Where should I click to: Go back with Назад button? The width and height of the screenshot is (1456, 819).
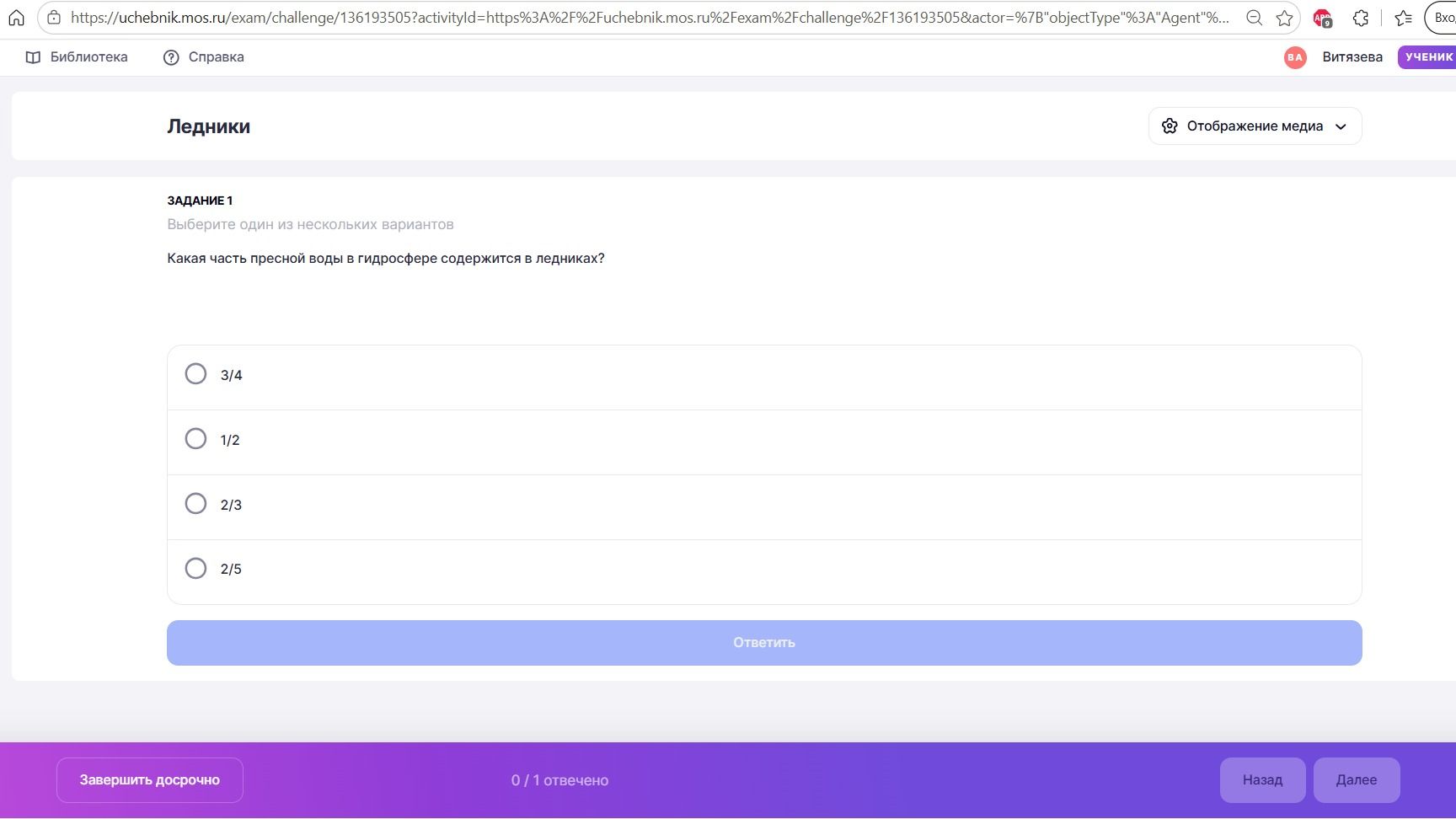[1262, 780]
